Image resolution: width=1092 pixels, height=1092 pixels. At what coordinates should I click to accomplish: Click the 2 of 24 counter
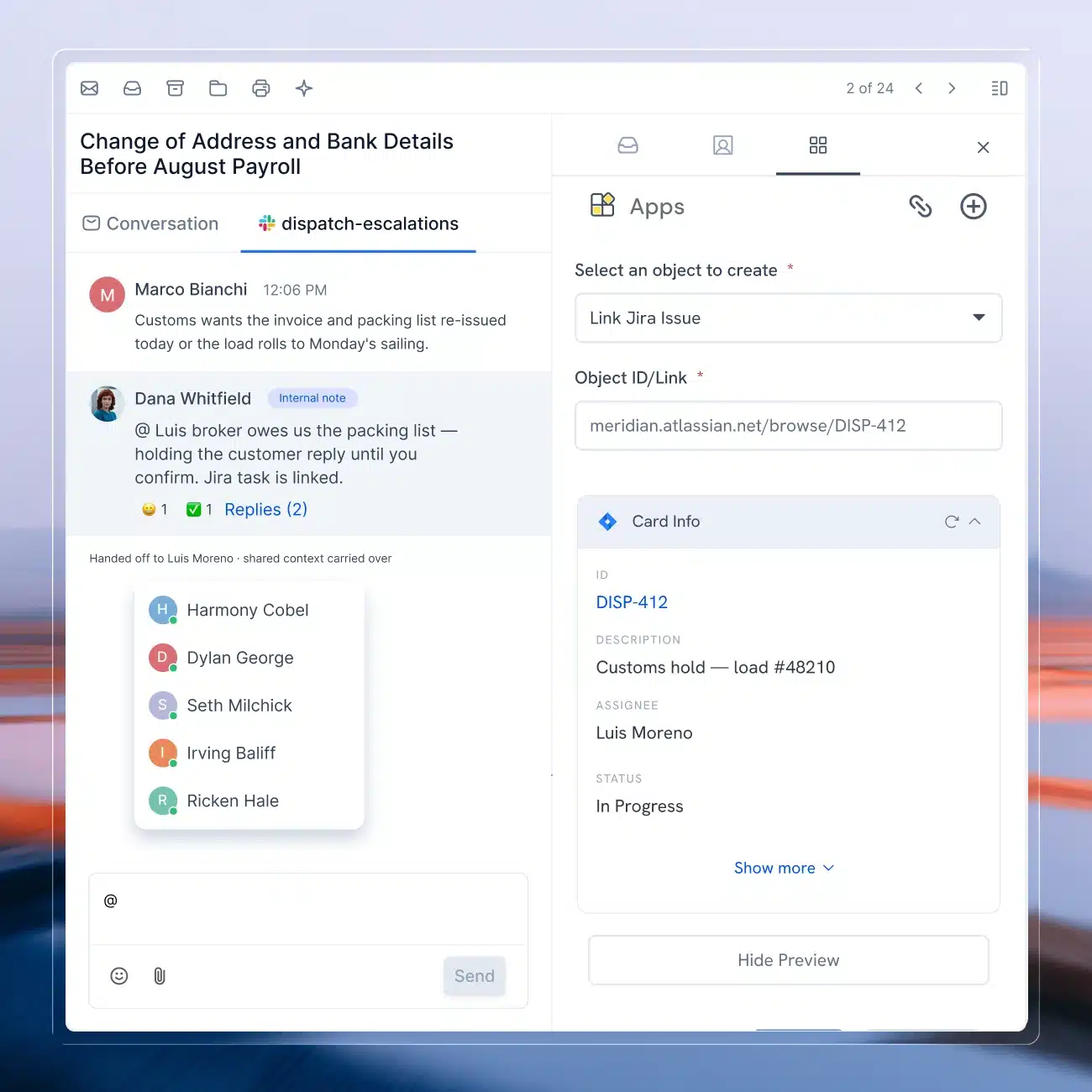point(869,88)
